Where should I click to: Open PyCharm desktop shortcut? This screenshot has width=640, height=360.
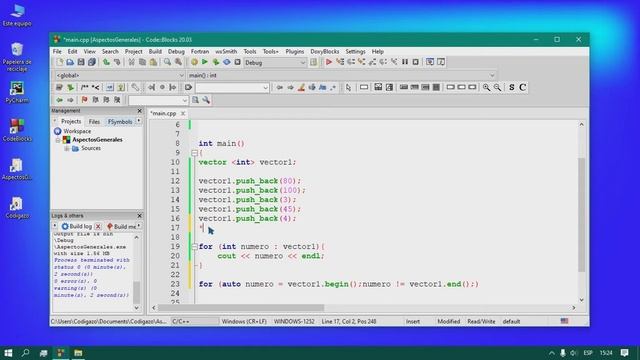[17, 92]
